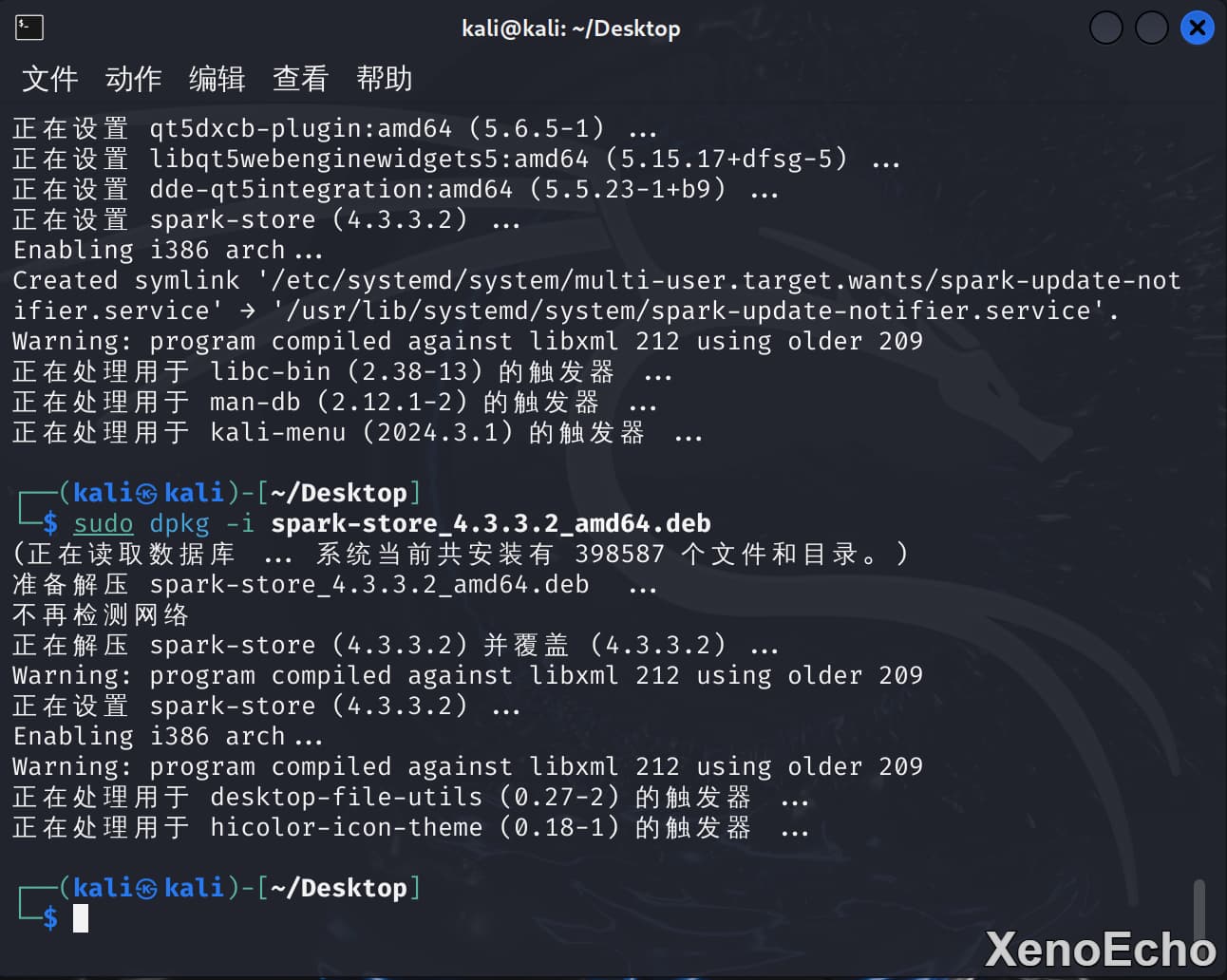This screenshot has height=980, width=1227.
Task: Click the window title kali@kali: ~/Desktop
Action: click(x=571, y=28)
